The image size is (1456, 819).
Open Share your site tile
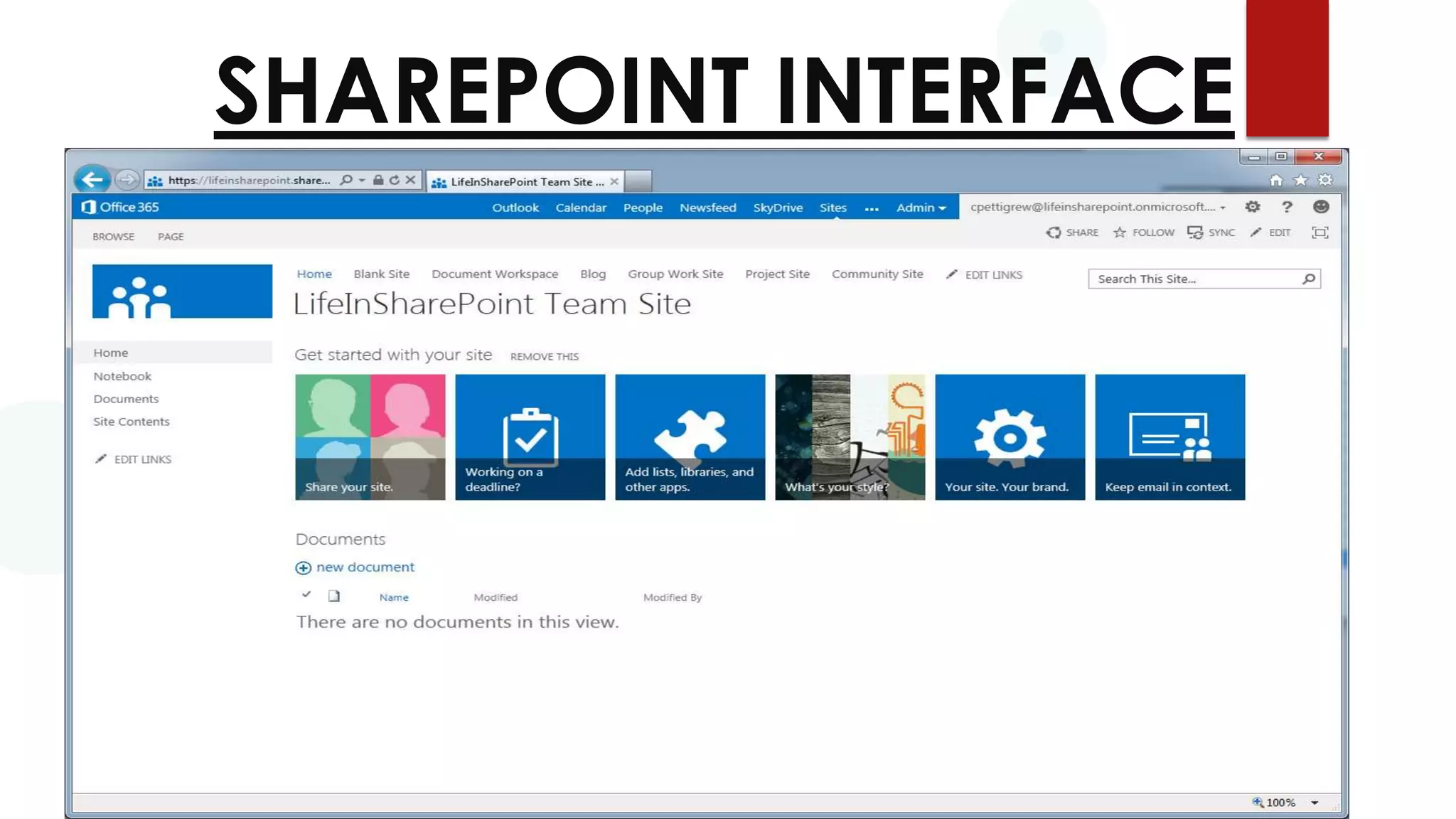point(370,437)
